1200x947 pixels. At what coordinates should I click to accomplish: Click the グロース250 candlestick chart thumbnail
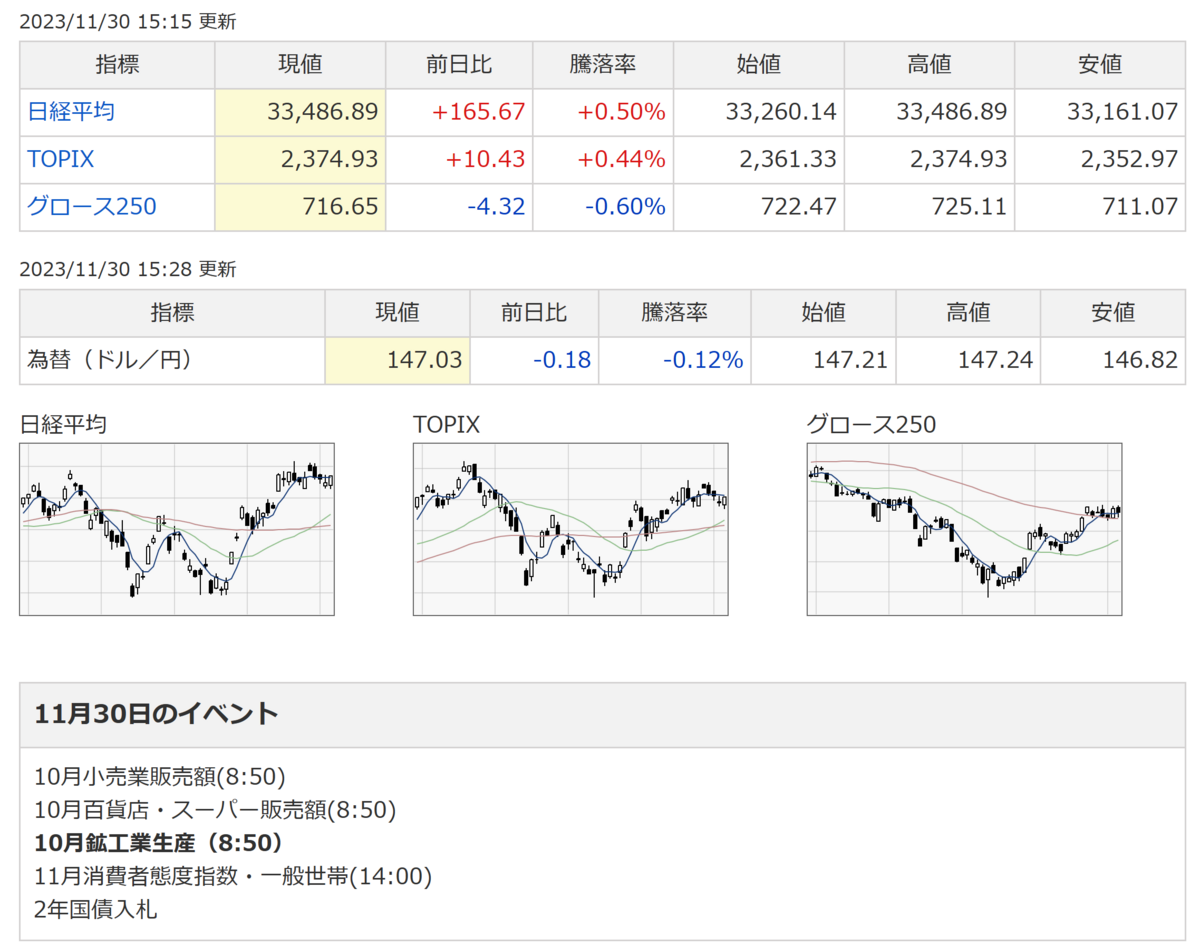pos(964,529)
